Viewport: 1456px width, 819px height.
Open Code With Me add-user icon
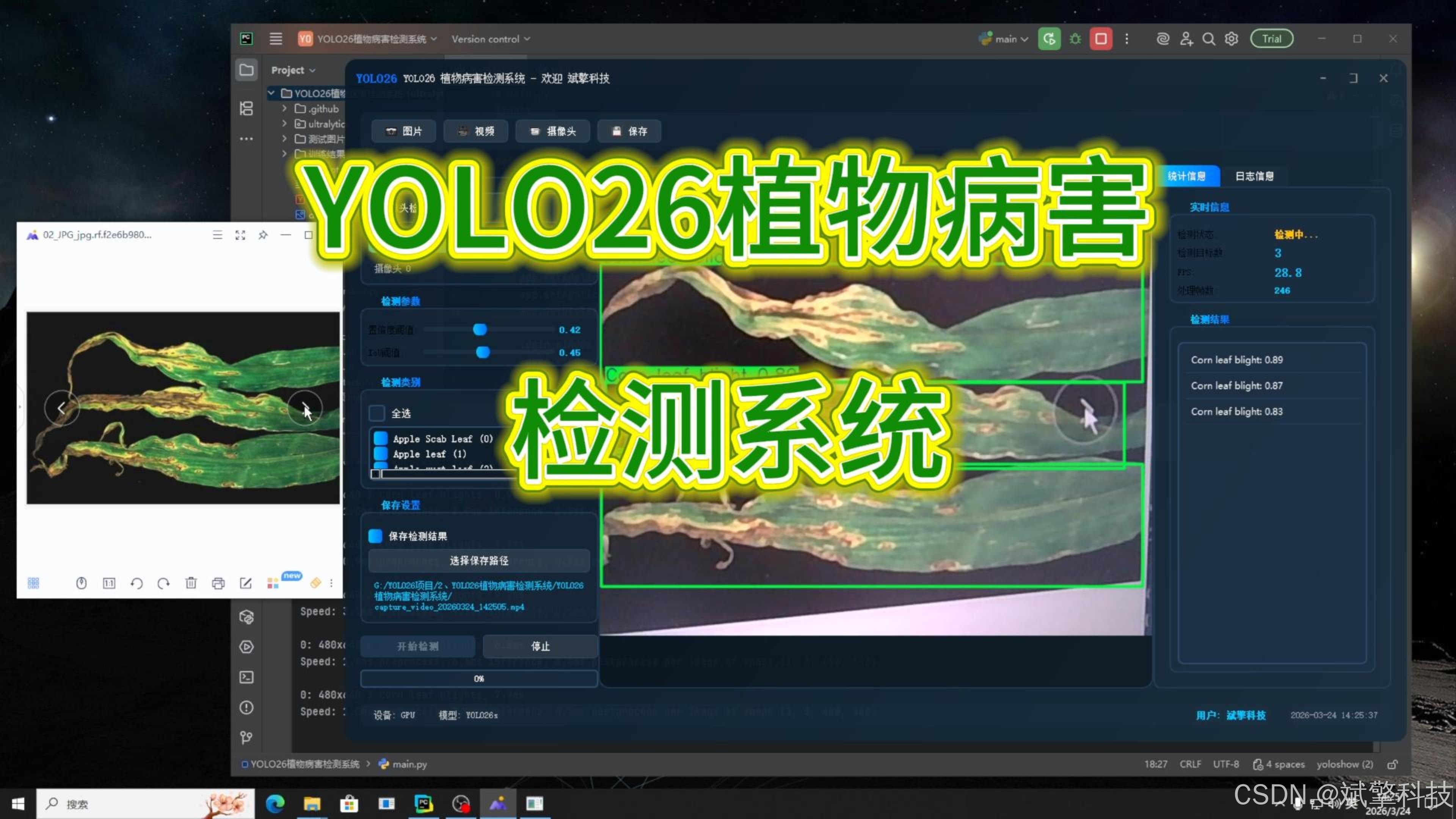pos(1186,39)
